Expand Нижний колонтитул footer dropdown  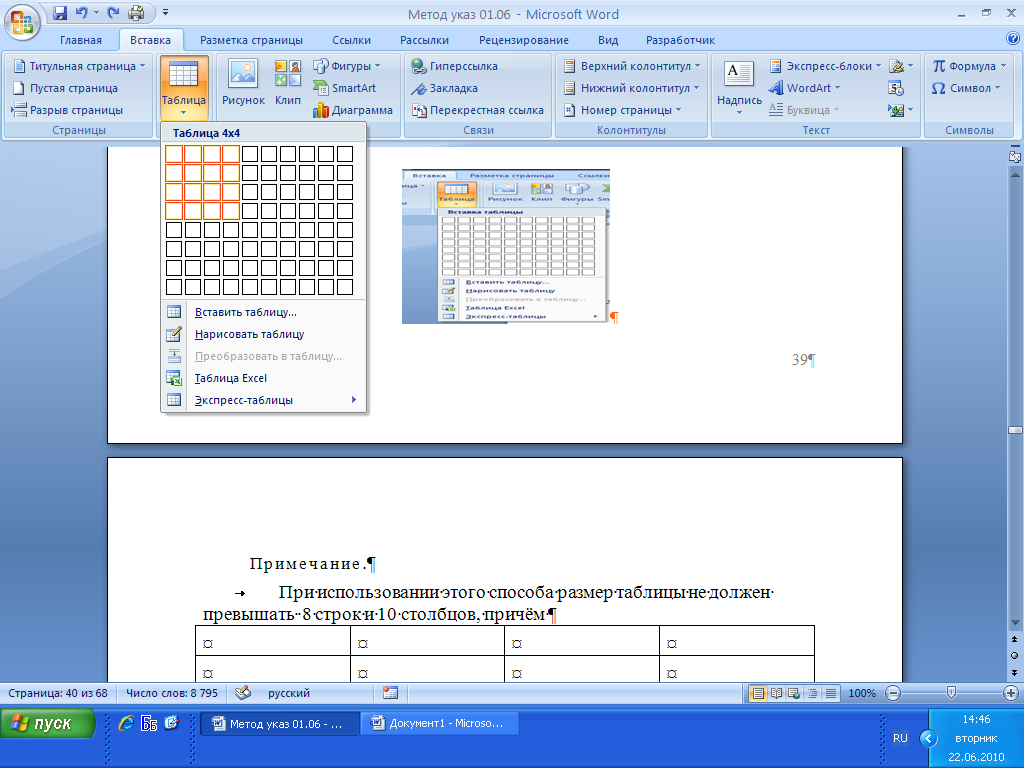631,88
